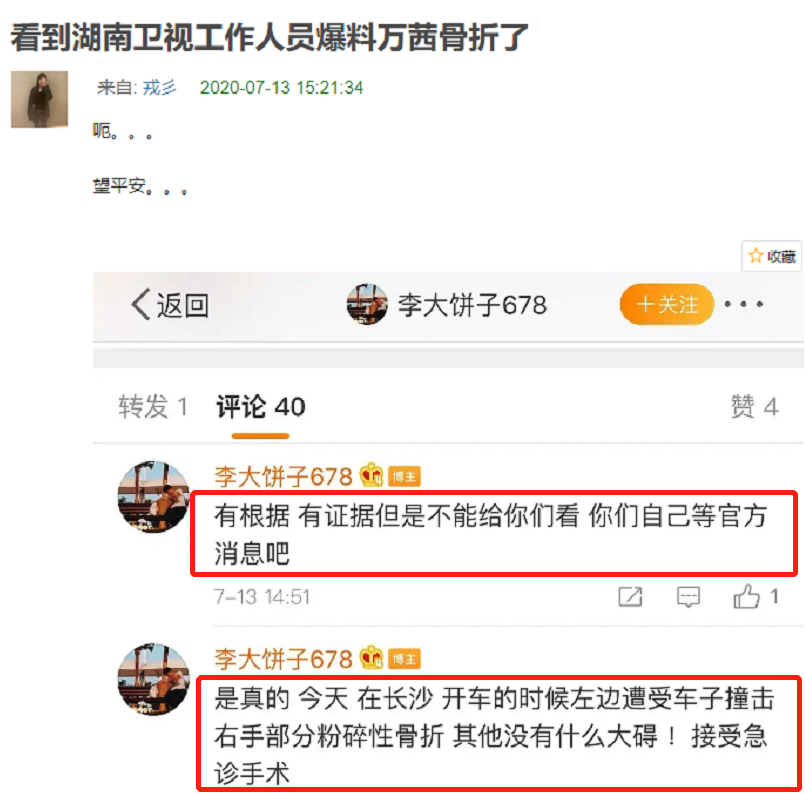Reply to first comment with bubble icon

[688, 597]
